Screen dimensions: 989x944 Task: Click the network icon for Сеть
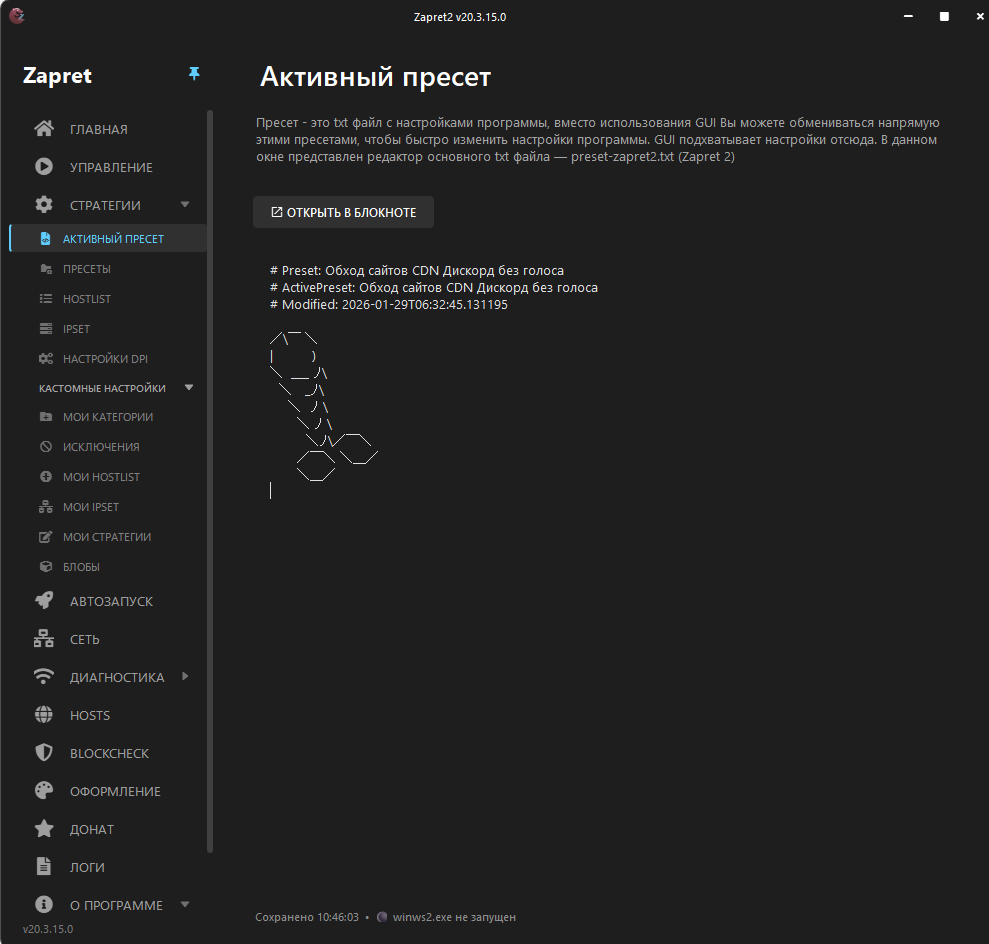point(44,639)
